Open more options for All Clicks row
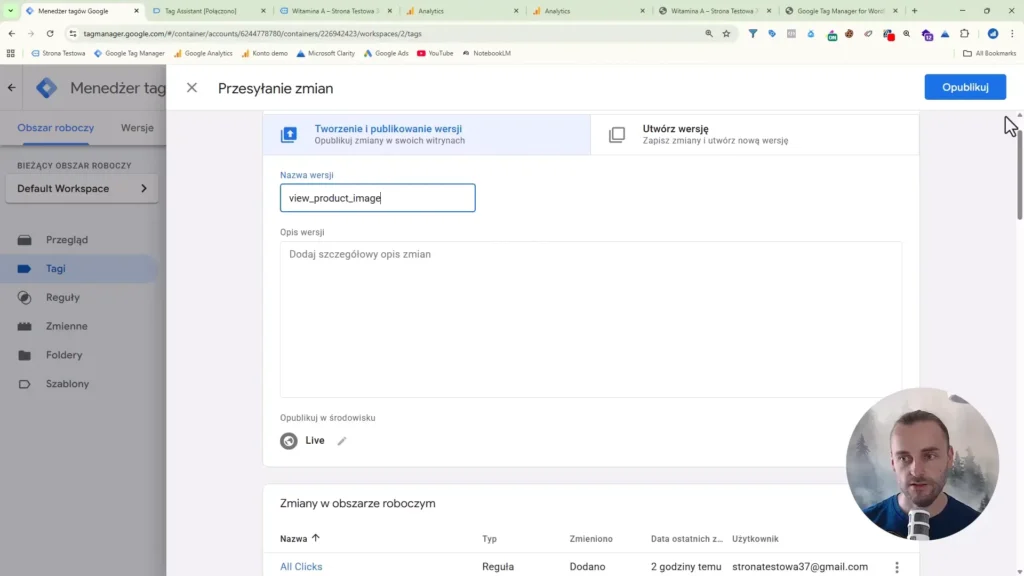The width and height of the screenshot is (1024, 576). point(897,567)
